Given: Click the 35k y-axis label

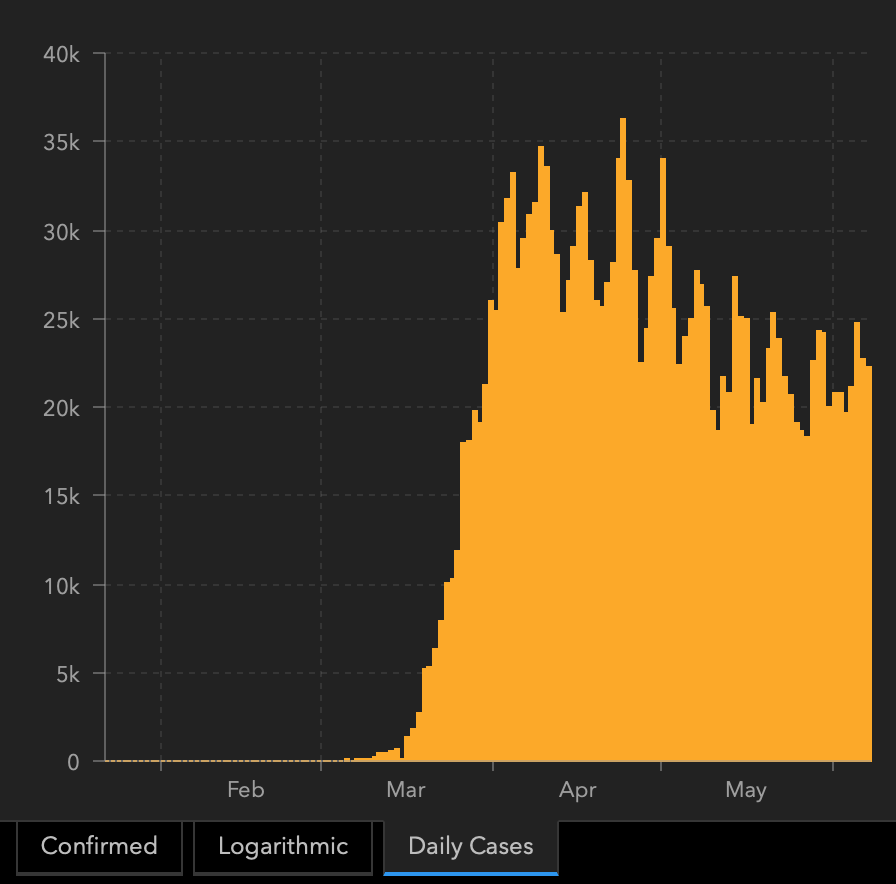Looking at the screenshot, I should [61, 142].
